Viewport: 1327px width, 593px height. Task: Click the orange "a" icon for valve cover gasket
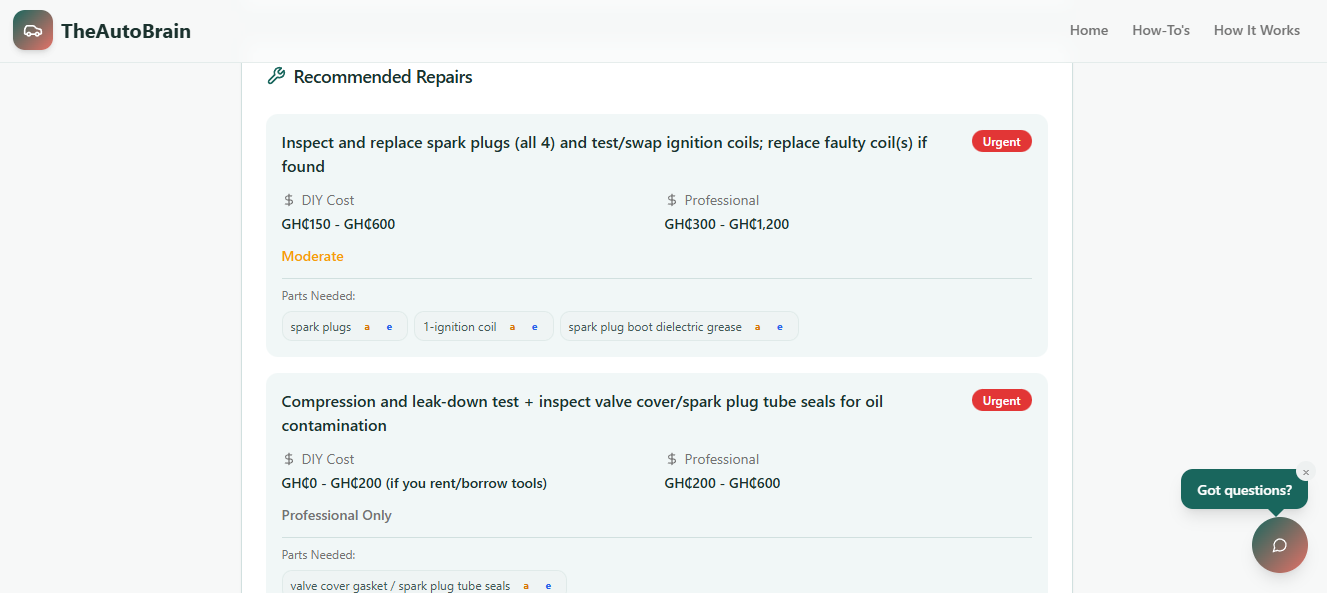526,586
